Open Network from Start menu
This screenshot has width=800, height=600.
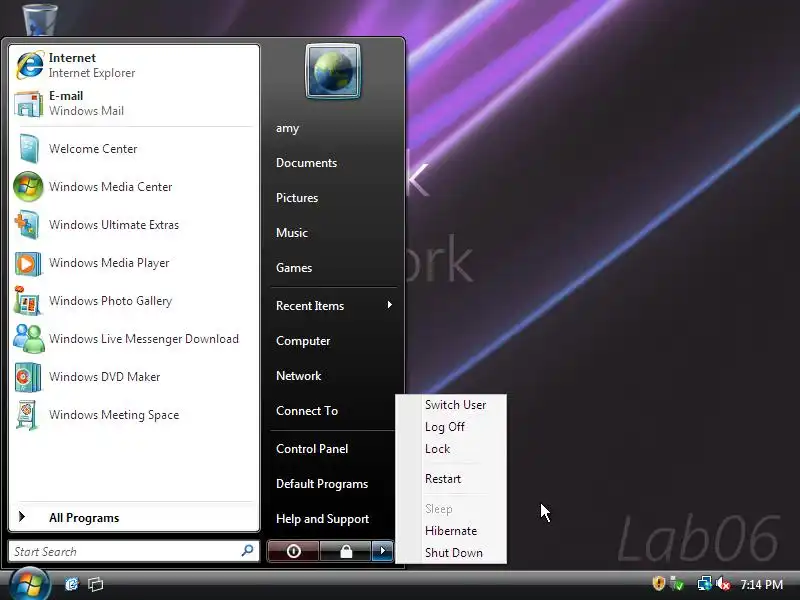tap(298, 376)
